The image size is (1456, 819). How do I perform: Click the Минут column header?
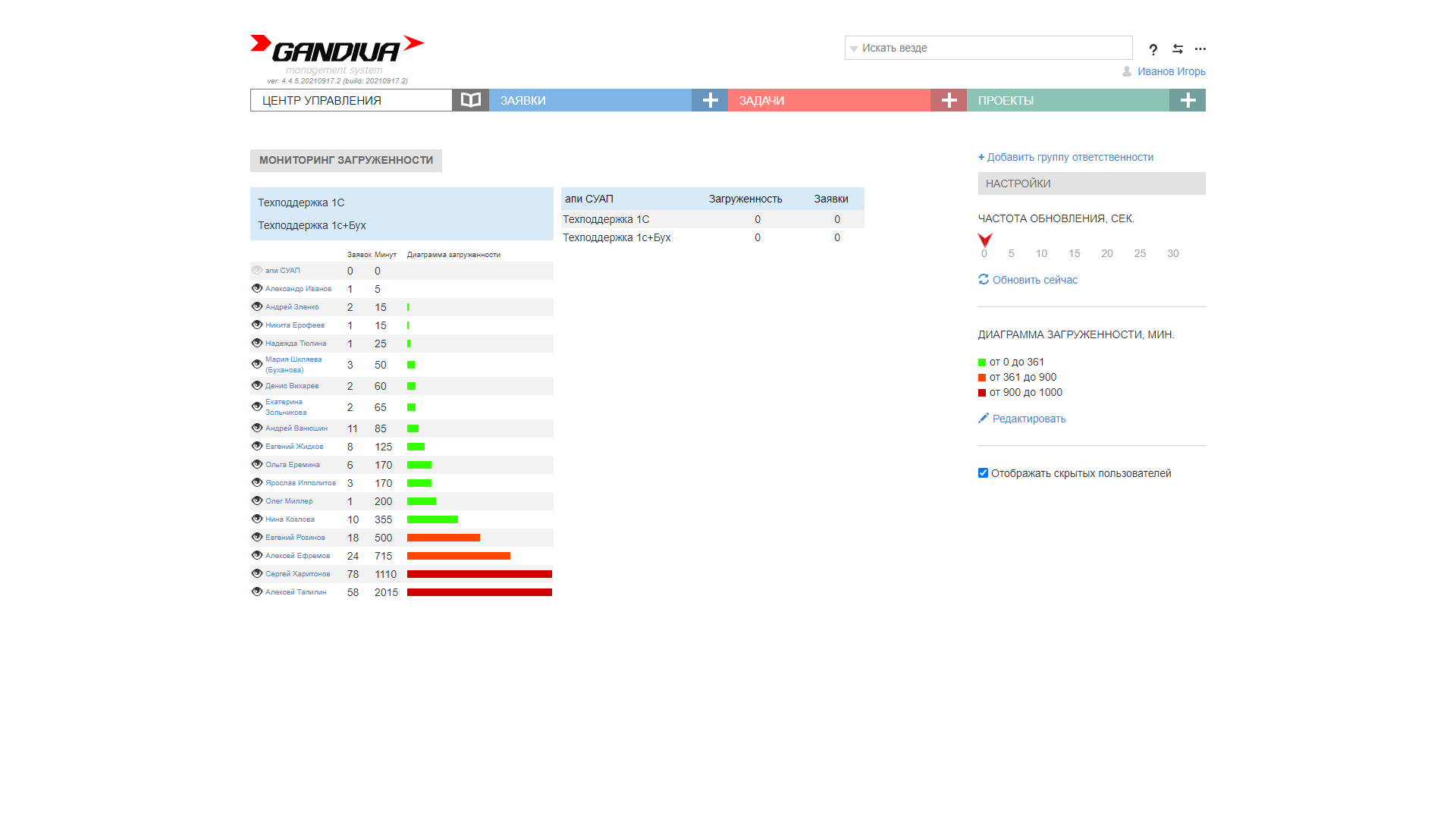(x=385, y=255)
